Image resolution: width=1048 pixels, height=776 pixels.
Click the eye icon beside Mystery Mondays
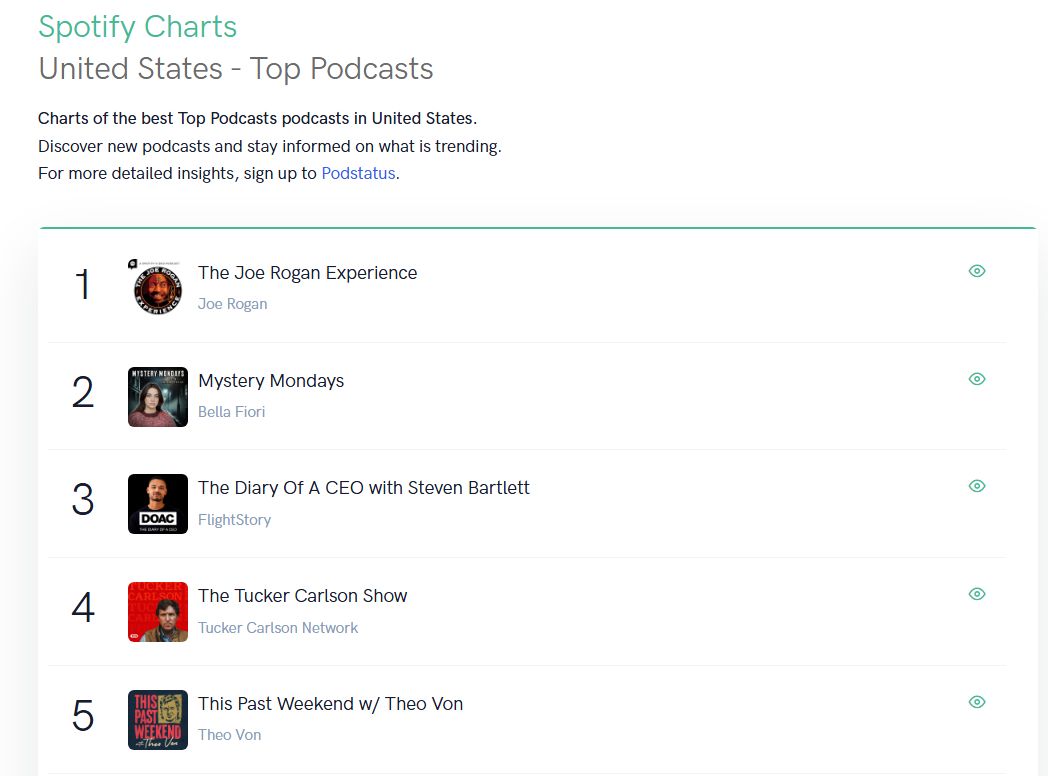pyautogui.click(x=977, y=379)
